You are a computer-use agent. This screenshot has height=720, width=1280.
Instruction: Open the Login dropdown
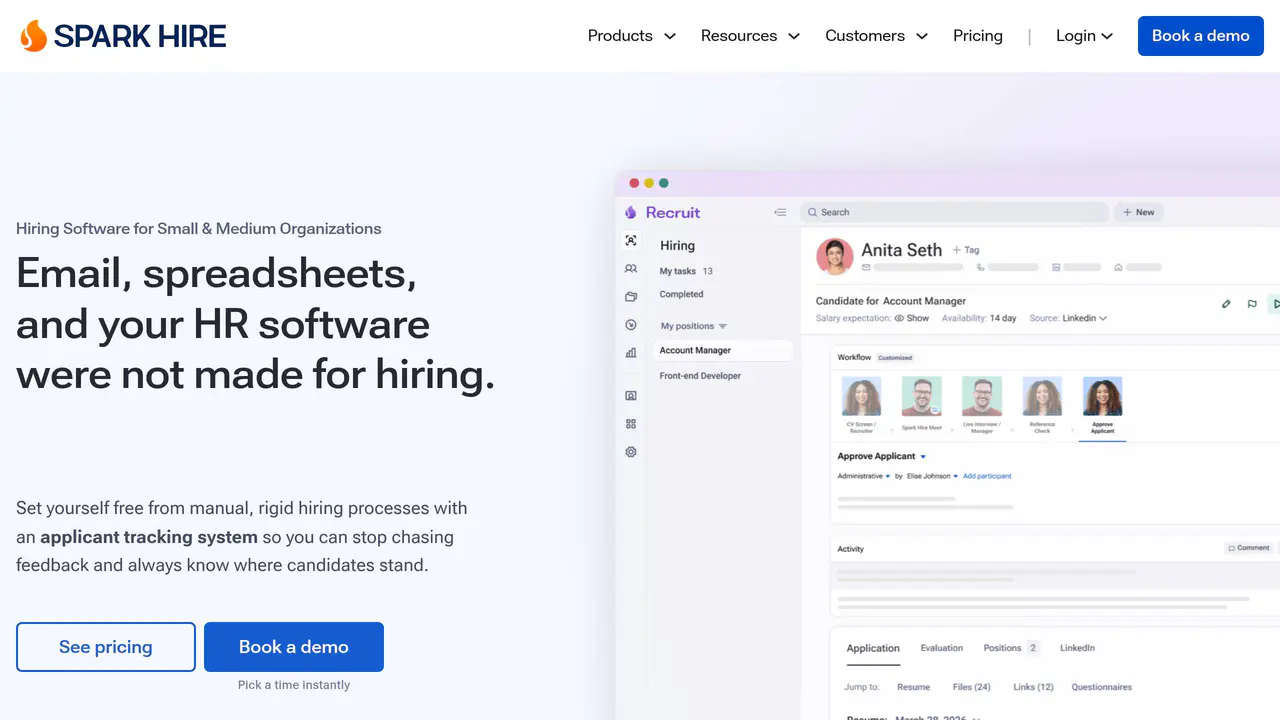(x=1085, y=36)
